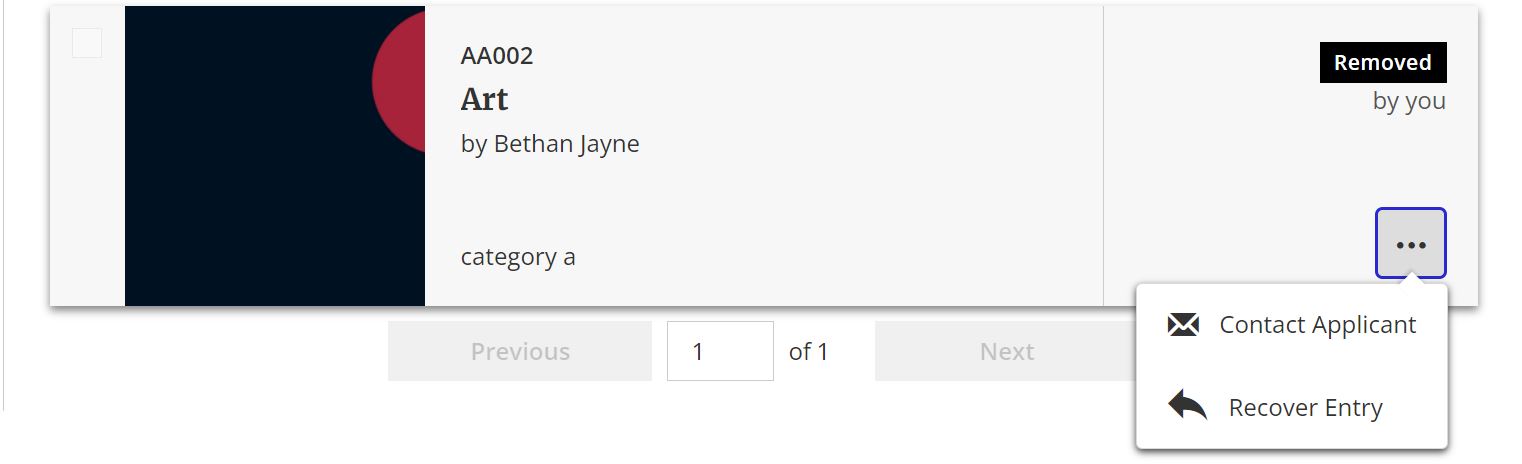Go to the Previous page

click(520, 351)
